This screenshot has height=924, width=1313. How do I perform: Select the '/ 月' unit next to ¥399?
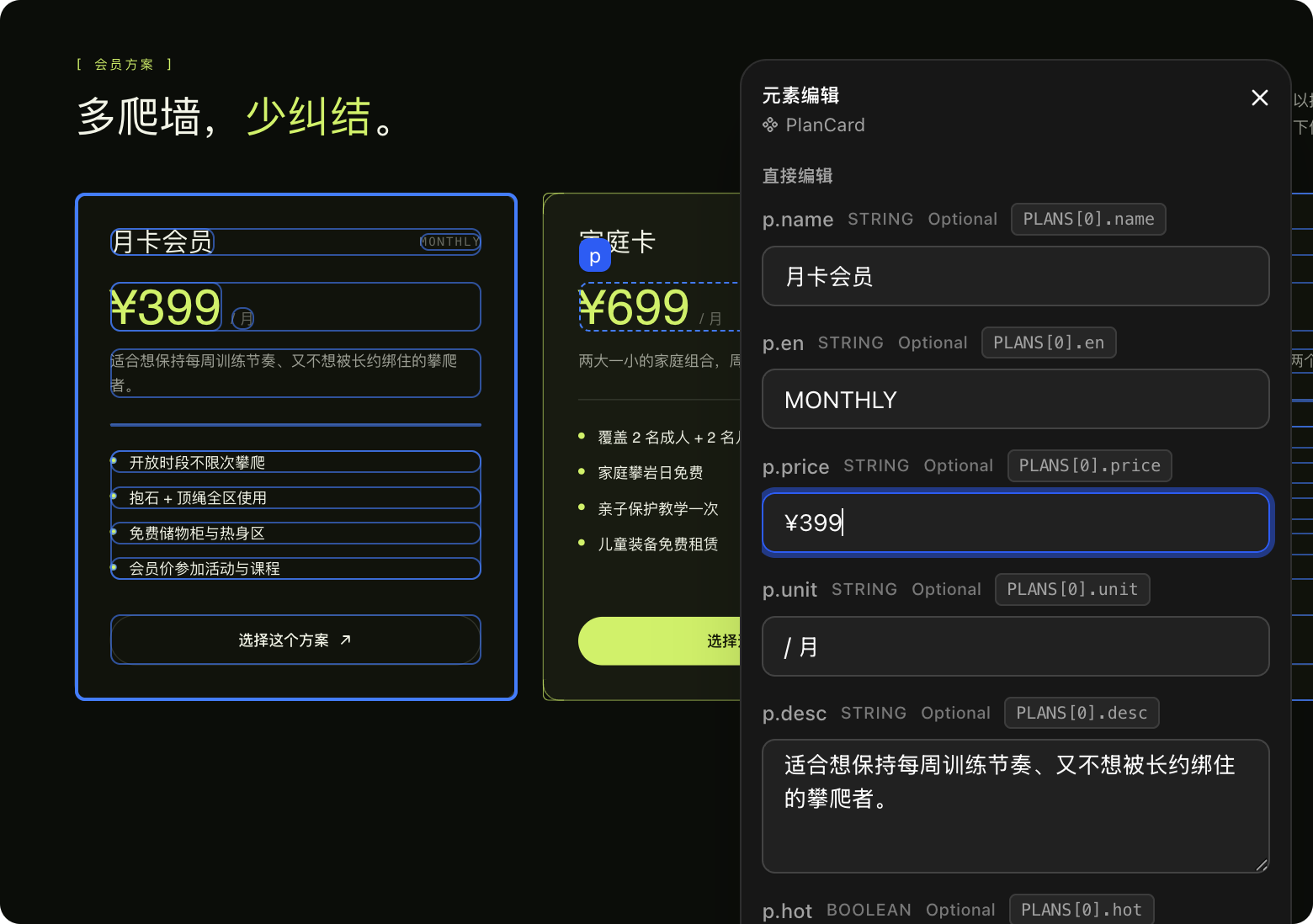(243, 318)
